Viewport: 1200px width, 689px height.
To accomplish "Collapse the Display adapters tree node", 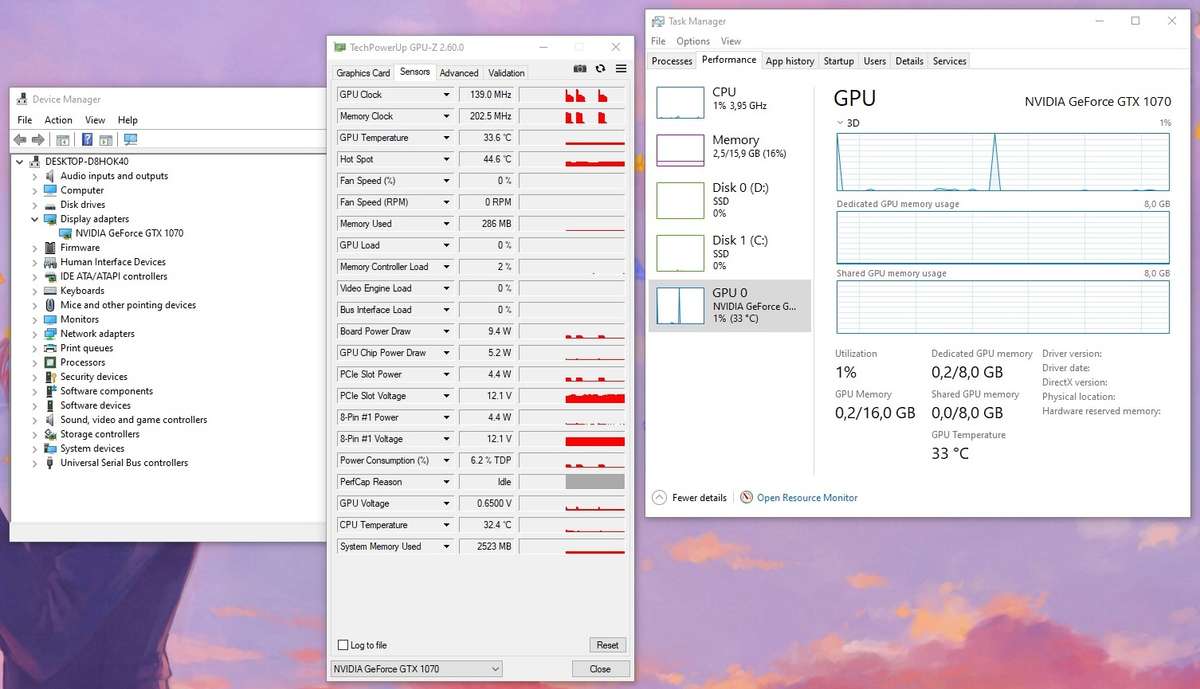I will click(x=33, y=218).
